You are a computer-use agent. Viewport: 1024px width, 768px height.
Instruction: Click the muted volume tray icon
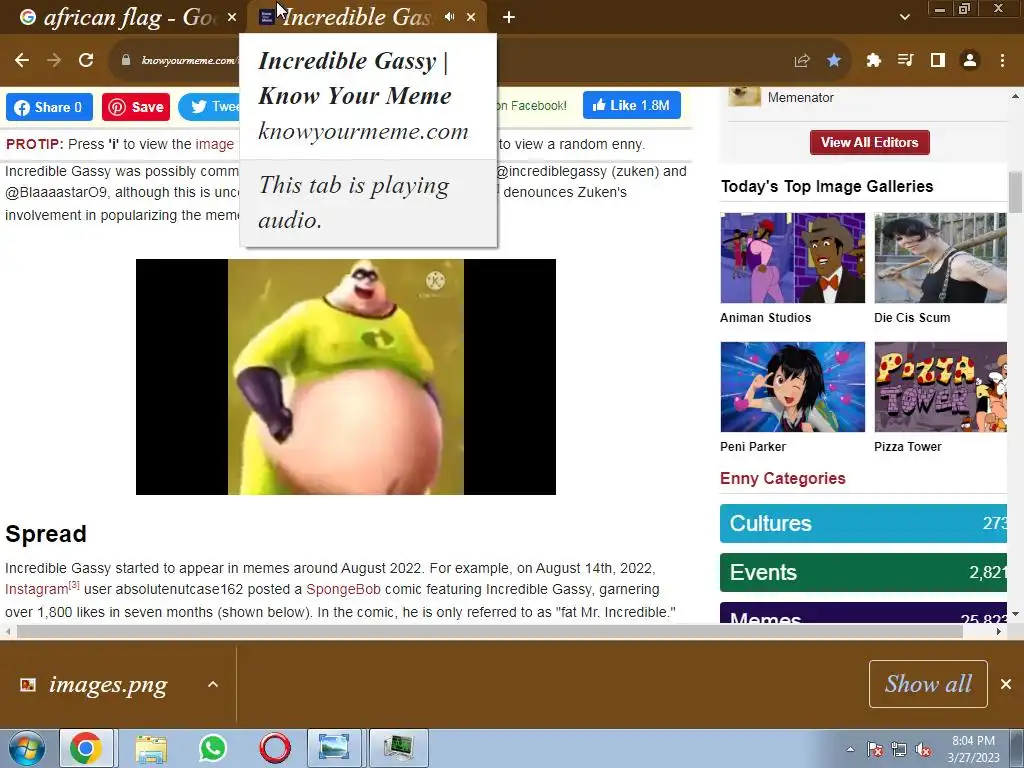point(923,749)
